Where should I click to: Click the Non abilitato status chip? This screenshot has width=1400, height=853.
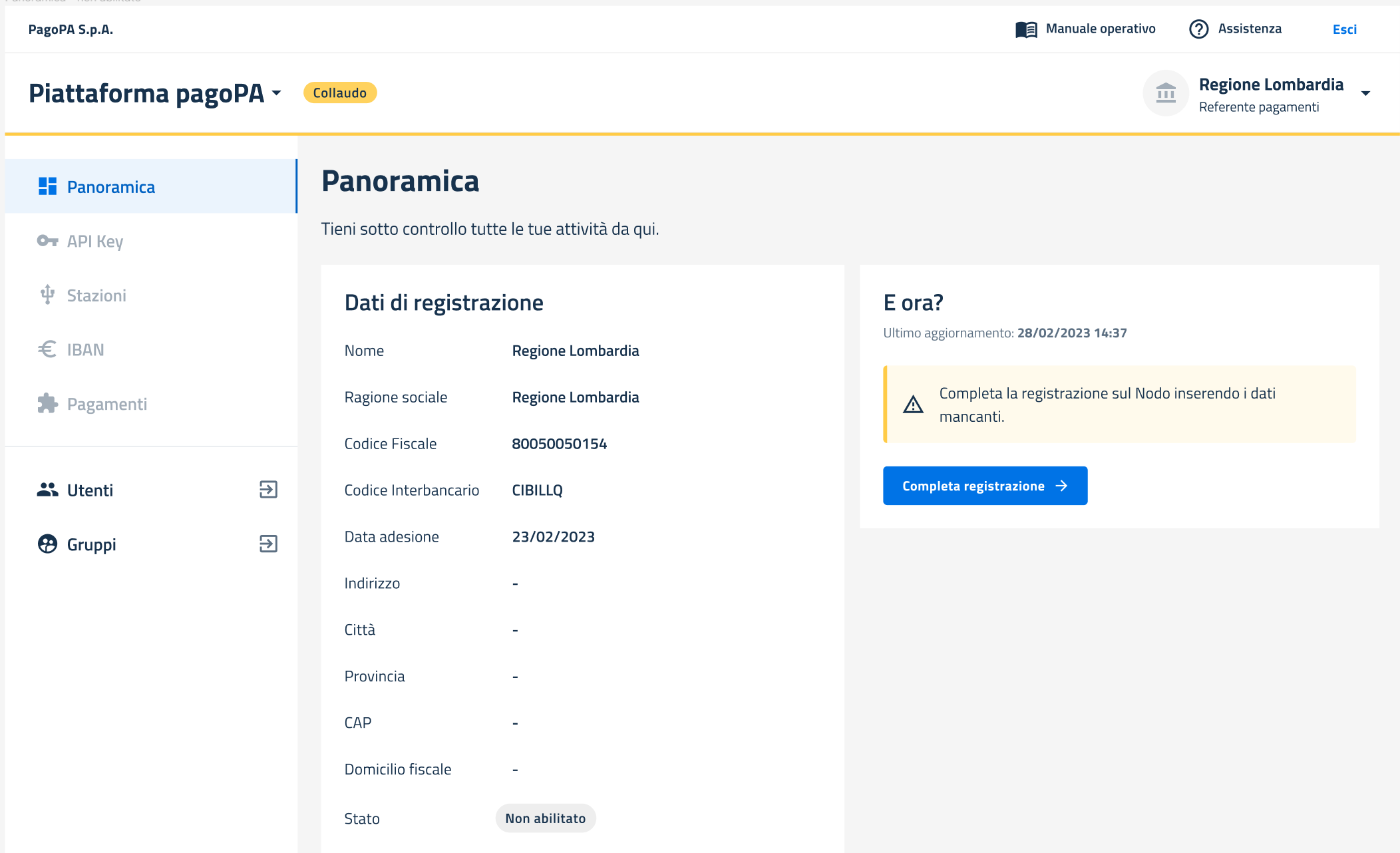click(545, 818)
